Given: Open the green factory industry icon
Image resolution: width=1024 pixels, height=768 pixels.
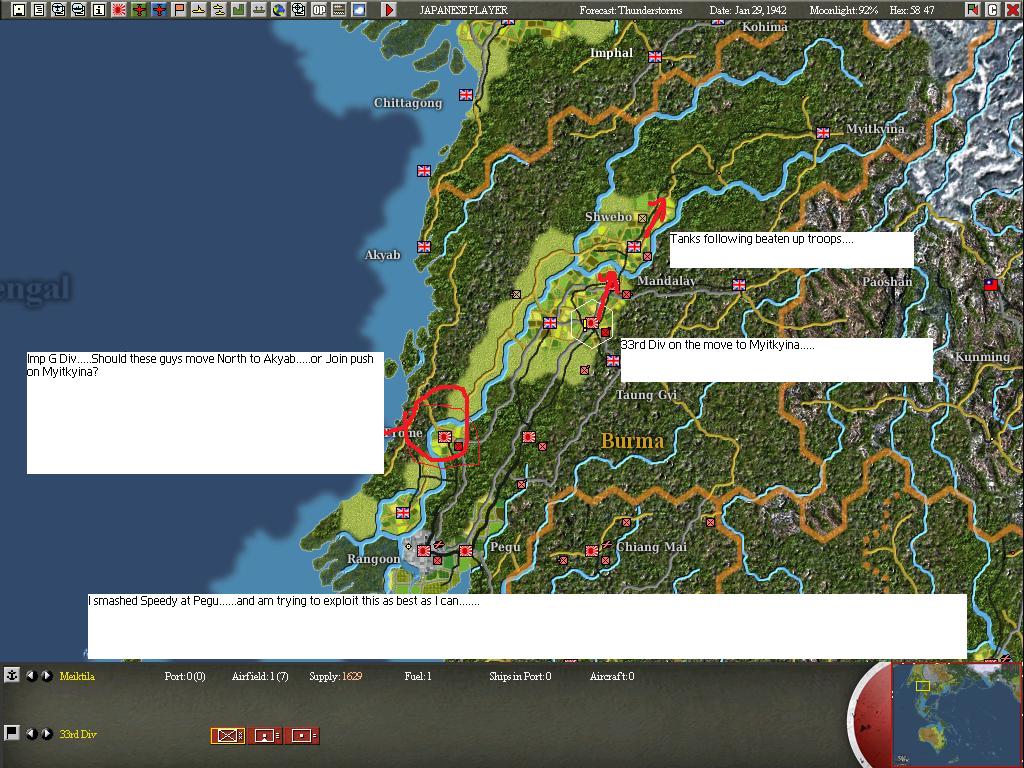Looking at the screenshot, I should click(238, 10).
